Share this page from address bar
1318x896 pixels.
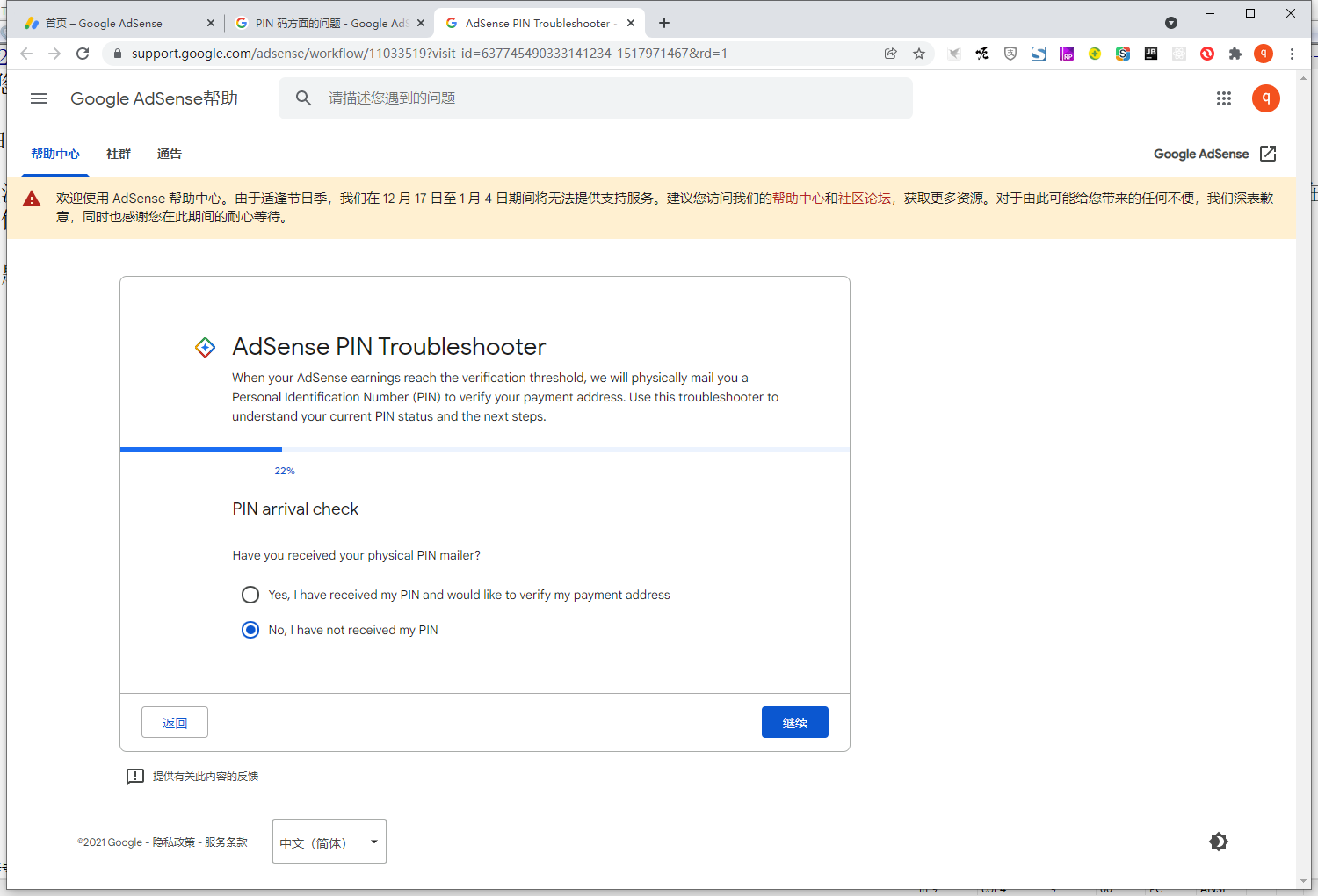891,54
